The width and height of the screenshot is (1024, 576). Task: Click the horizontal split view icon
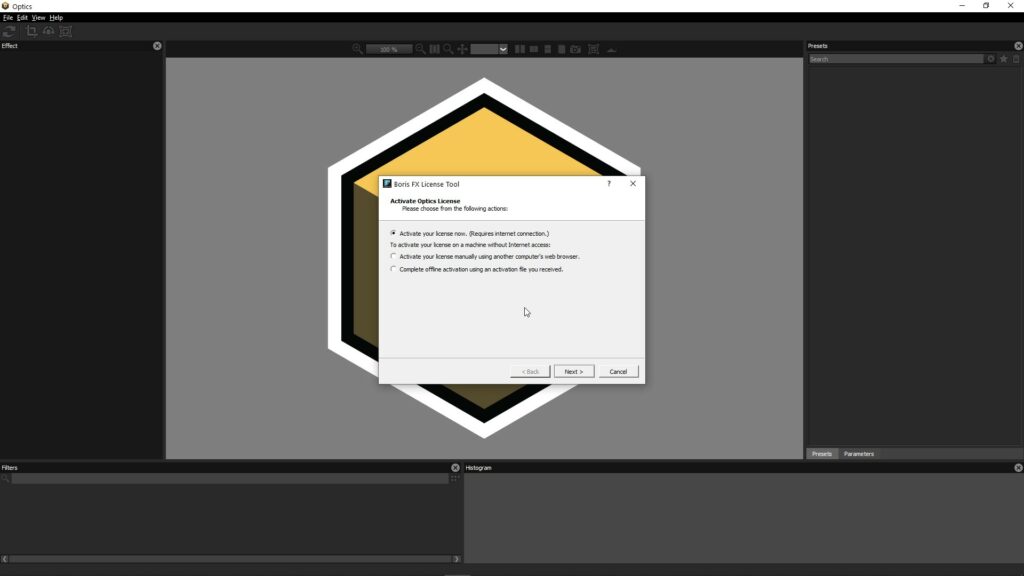point(534,49)
